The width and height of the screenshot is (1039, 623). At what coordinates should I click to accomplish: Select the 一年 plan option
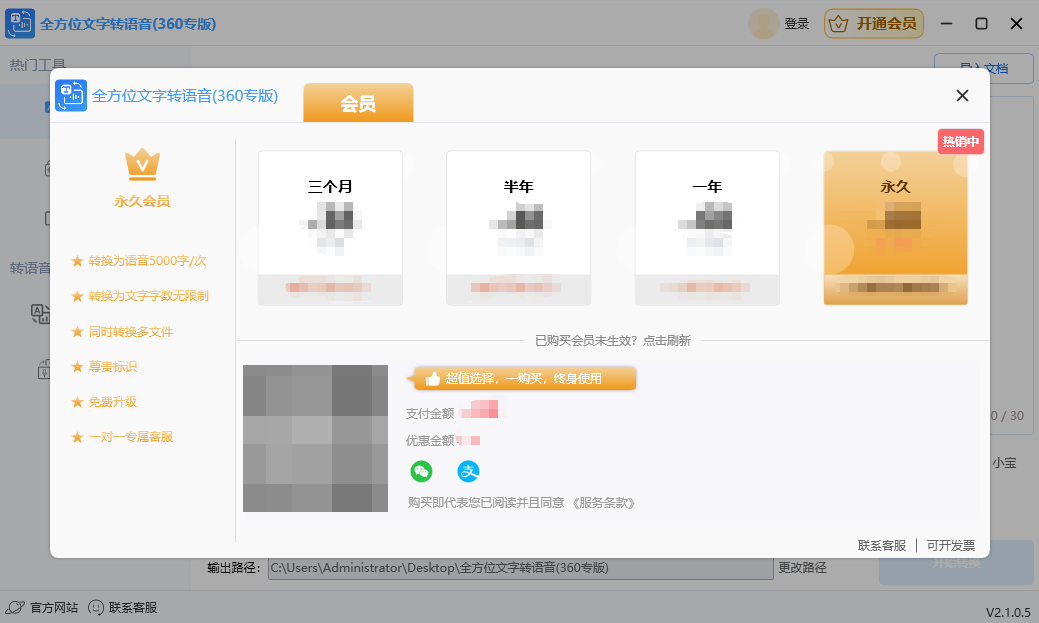point(707,225)
